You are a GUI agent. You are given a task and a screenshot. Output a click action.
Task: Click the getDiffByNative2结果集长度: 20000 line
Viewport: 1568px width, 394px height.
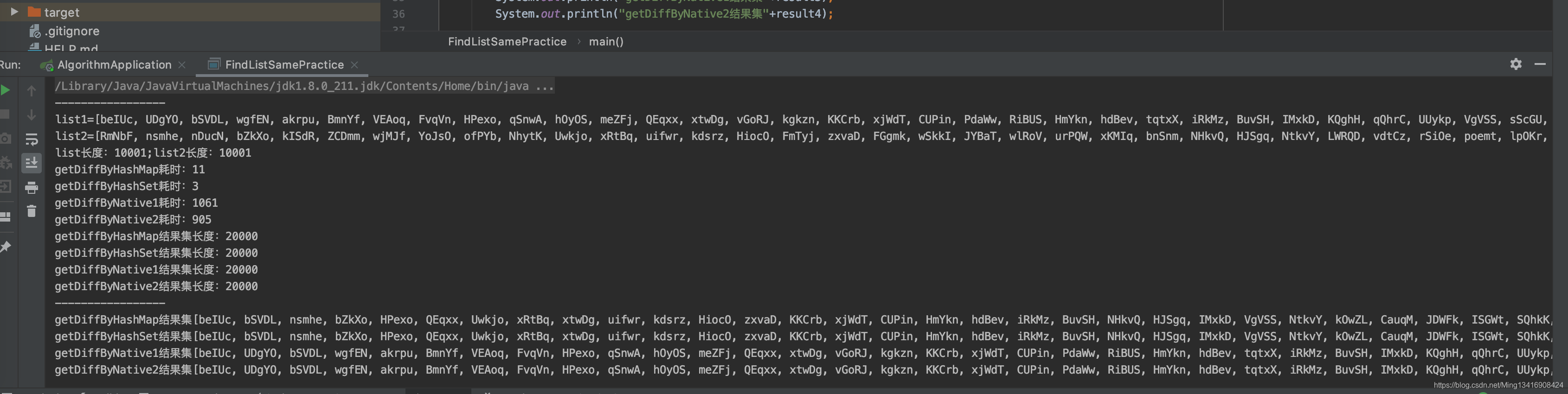(x=156, y=286)
